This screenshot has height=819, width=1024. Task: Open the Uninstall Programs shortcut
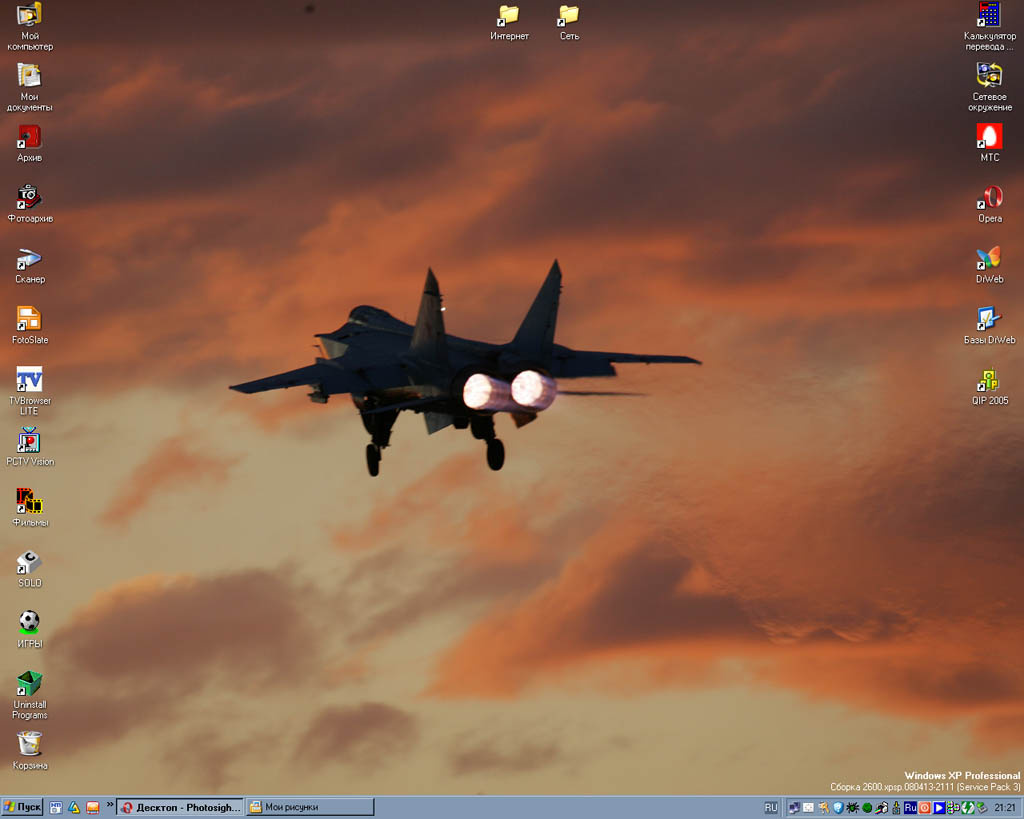[29, 684]
